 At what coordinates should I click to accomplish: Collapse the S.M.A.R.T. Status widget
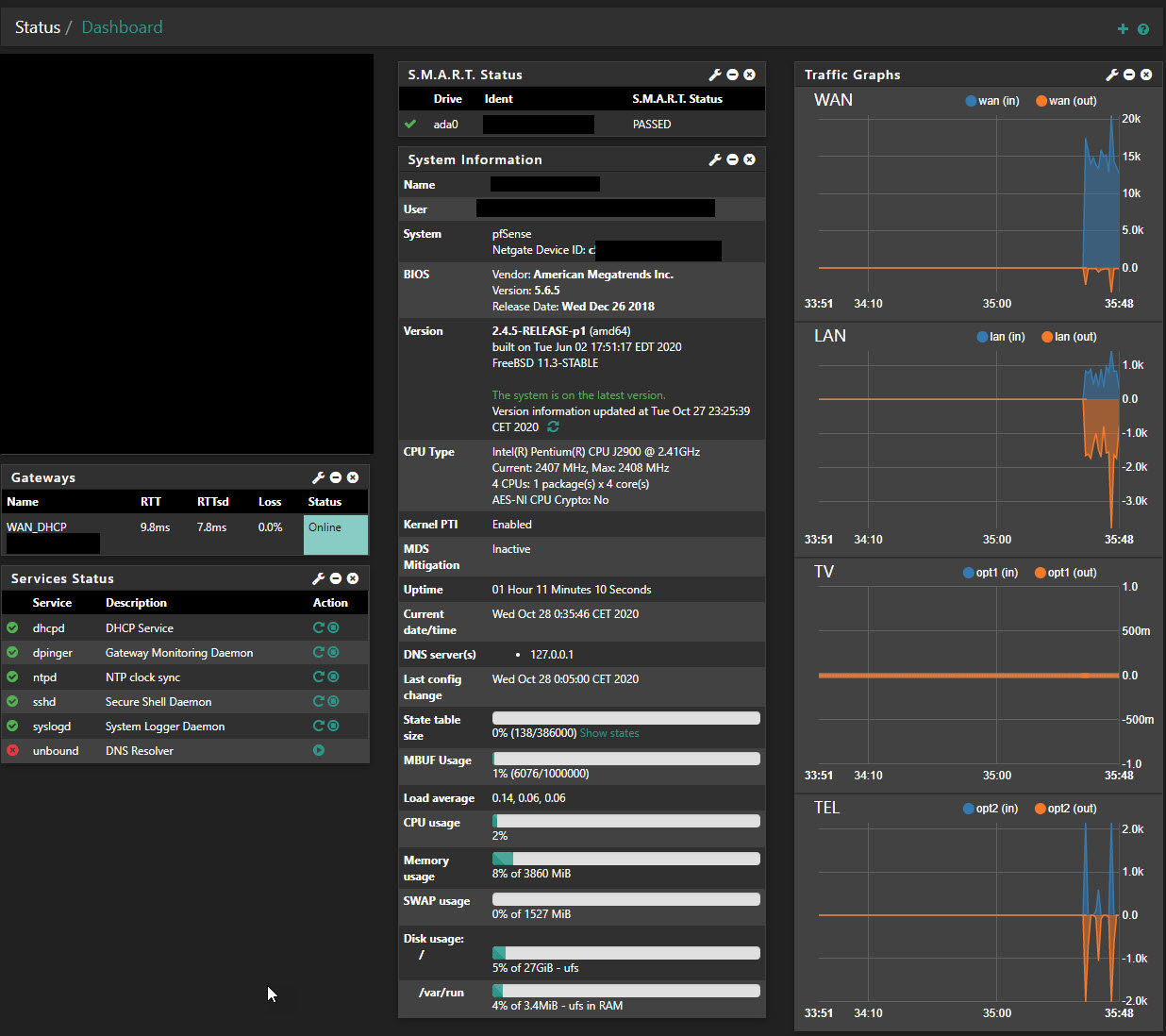click(x=732, y=75)
